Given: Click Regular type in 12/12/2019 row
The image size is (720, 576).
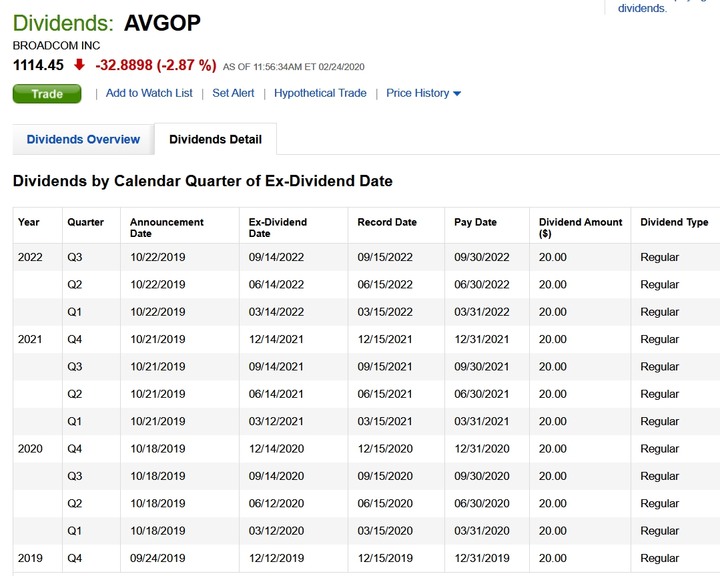Looking at the screenshot, I should [x=659, y=558].
